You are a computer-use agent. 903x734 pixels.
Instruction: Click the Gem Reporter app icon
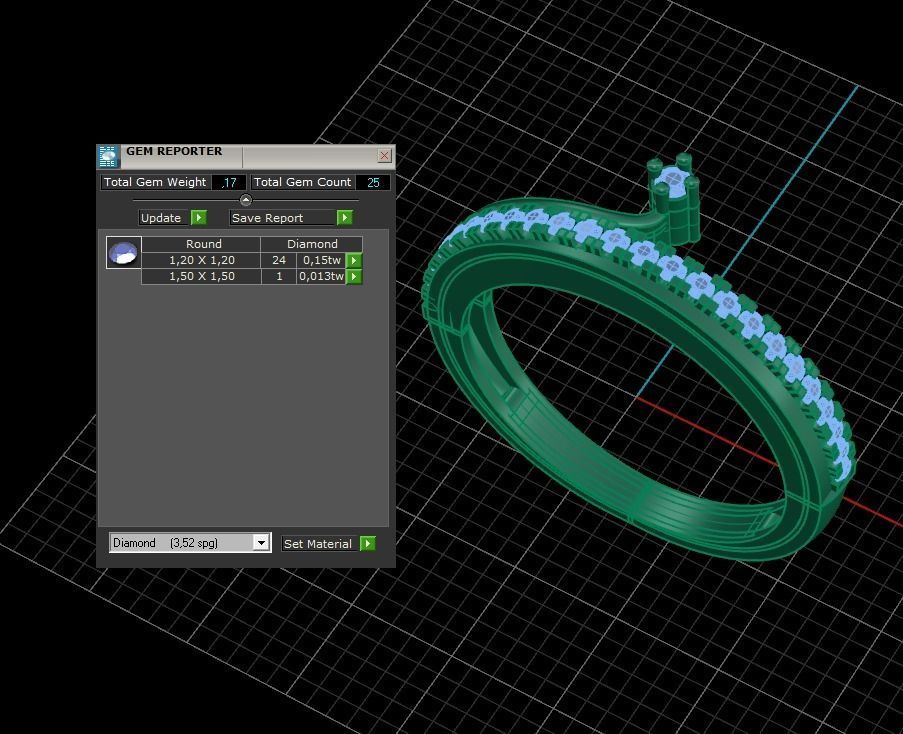pos(108,157)
